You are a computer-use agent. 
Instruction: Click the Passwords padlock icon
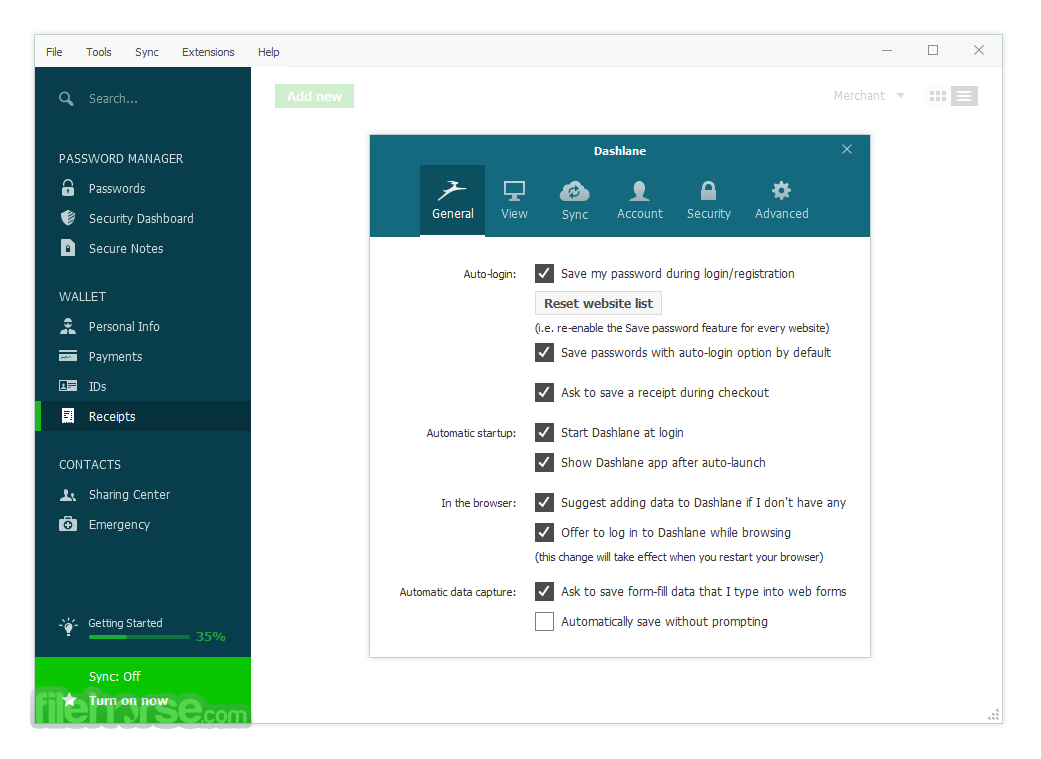point(68,188)
